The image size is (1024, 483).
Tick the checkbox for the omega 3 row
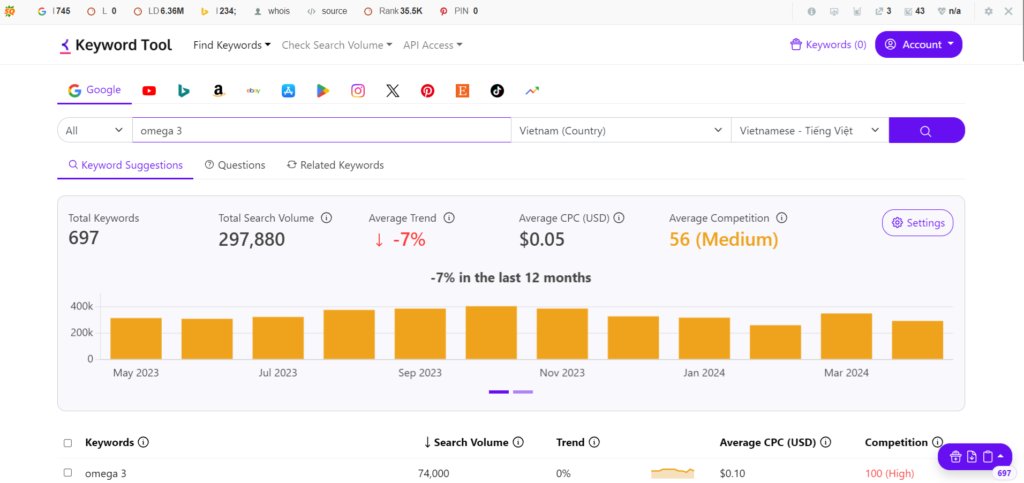coord(68,473)
